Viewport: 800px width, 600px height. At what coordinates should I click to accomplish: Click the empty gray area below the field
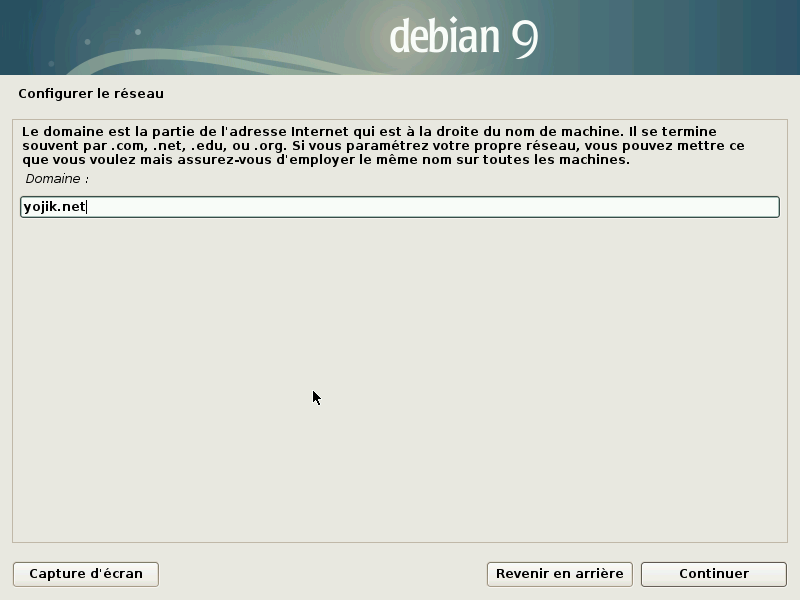pyautogui.click(x=400, y=380)
